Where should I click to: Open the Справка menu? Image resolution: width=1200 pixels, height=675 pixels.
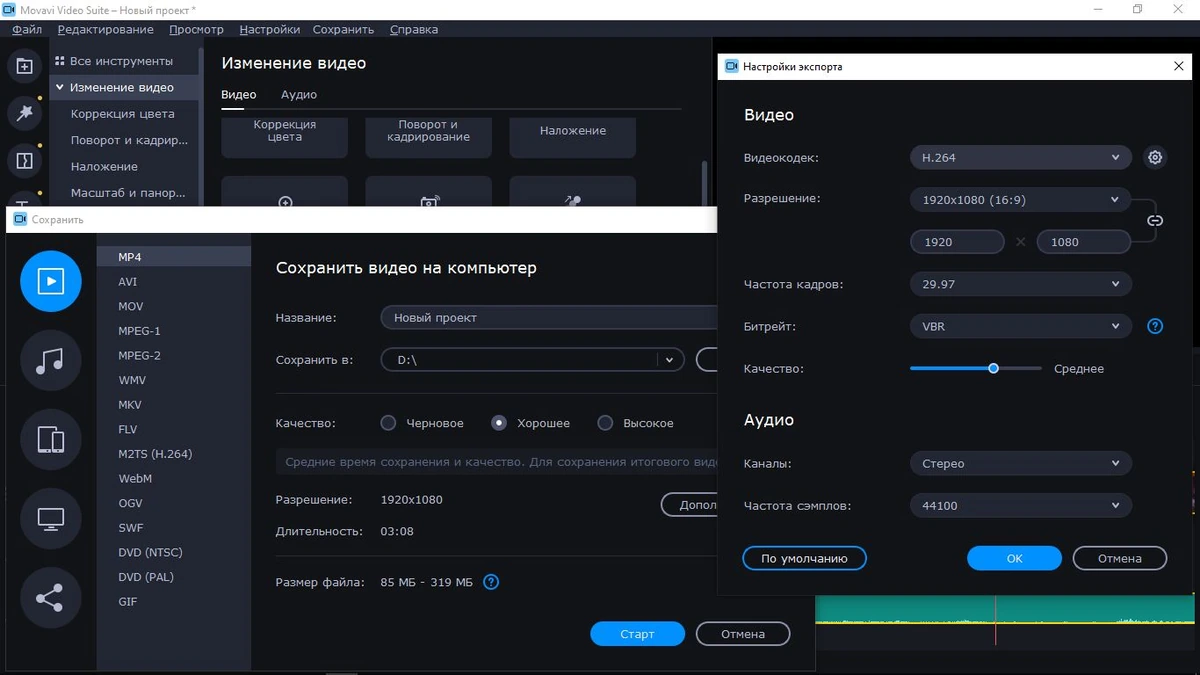414,30
